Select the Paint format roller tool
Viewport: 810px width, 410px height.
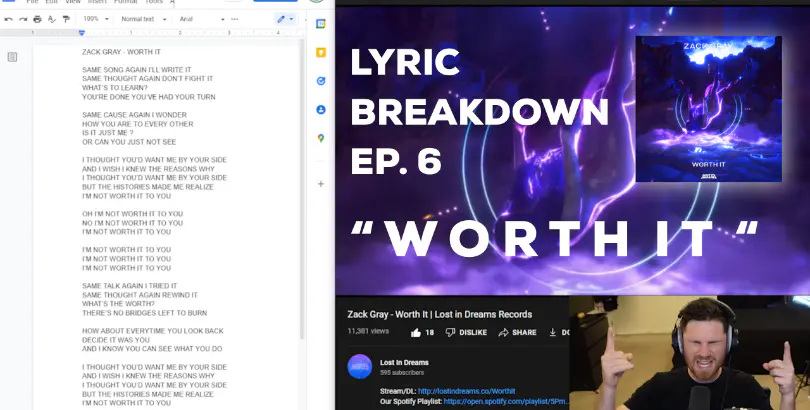click(67, 19)
